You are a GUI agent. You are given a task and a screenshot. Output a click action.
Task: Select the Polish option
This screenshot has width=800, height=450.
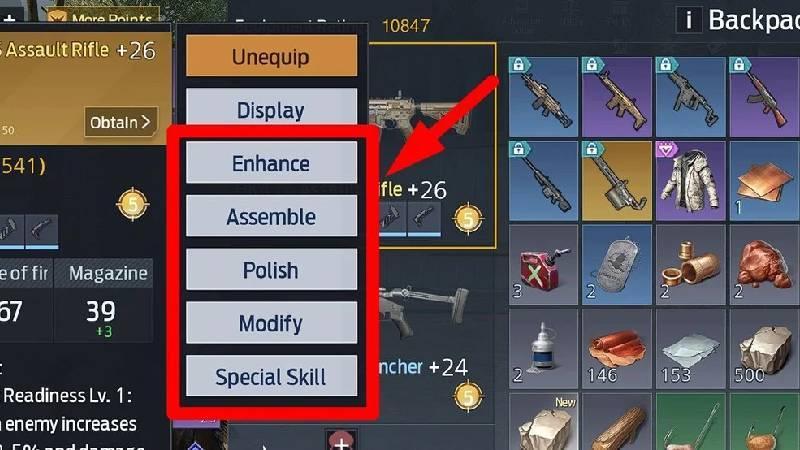click(x=271, y=269)
